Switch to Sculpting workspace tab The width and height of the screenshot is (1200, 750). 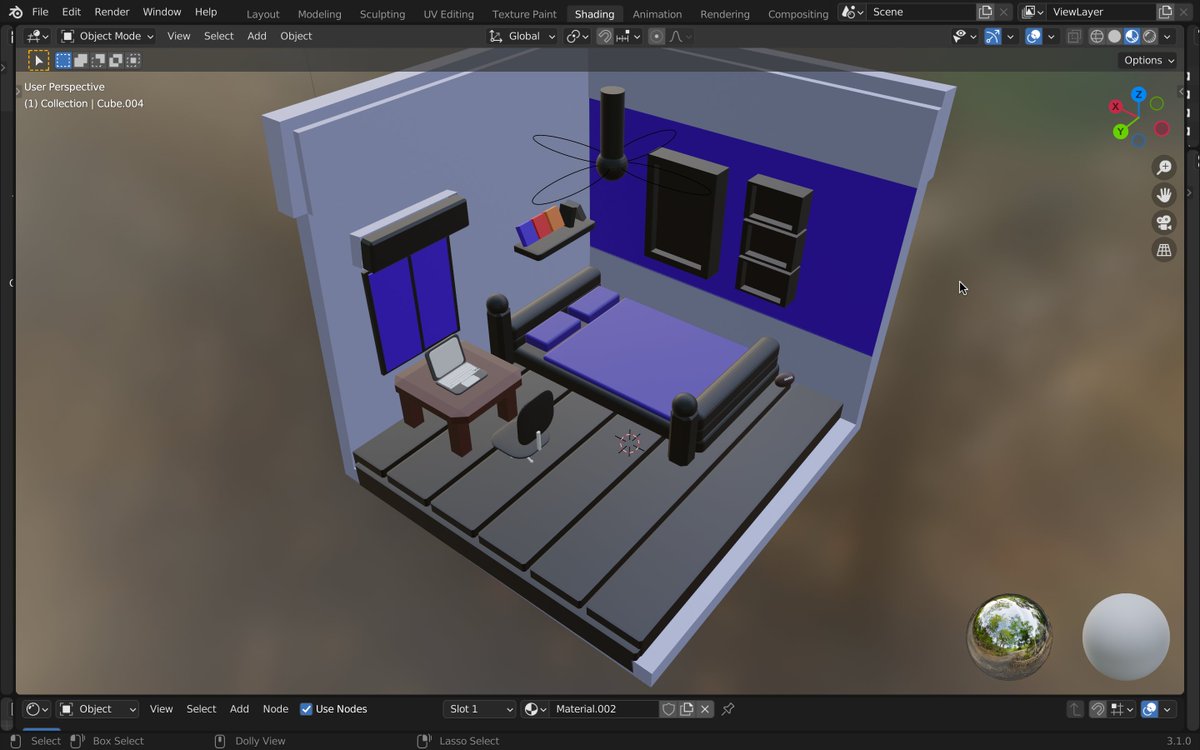[382, 14]
